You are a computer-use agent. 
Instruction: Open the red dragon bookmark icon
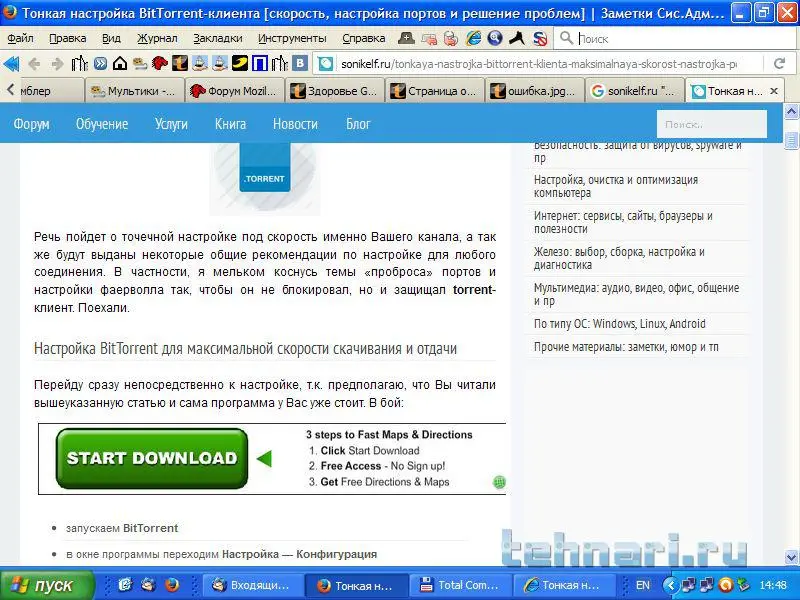click(160, 64)
